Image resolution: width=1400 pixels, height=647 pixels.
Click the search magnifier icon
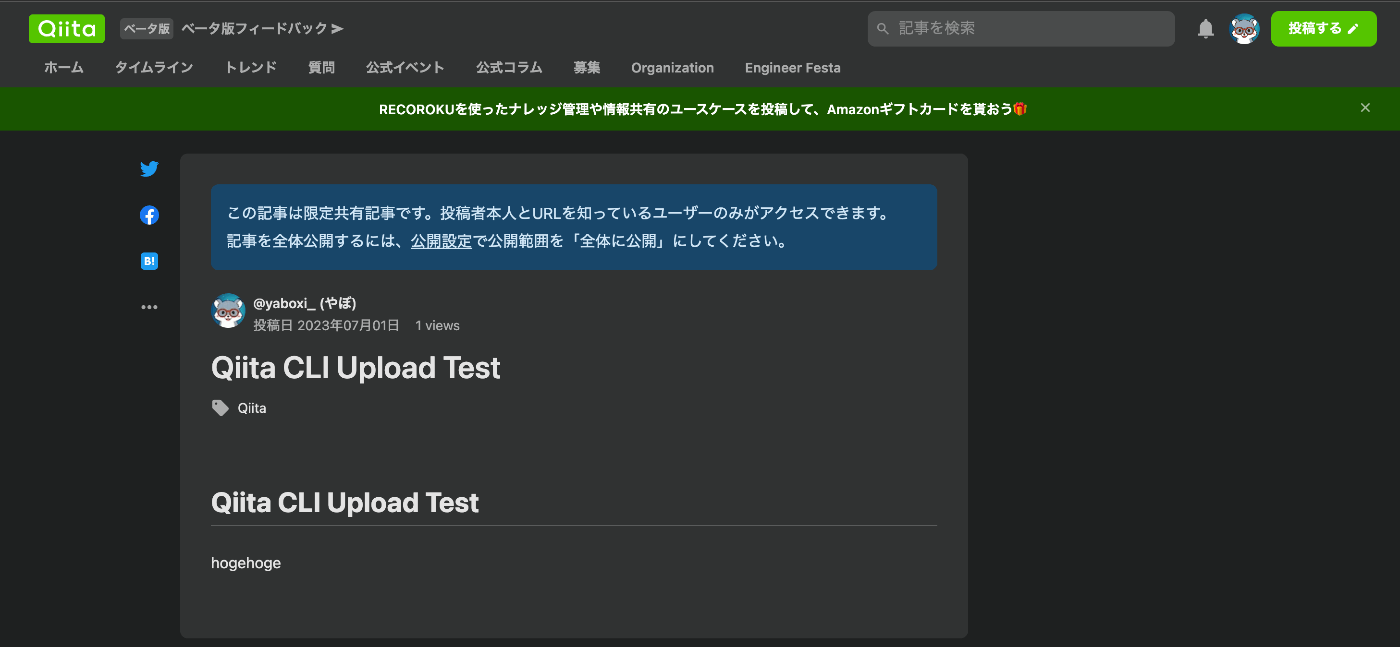coord(883,29)
